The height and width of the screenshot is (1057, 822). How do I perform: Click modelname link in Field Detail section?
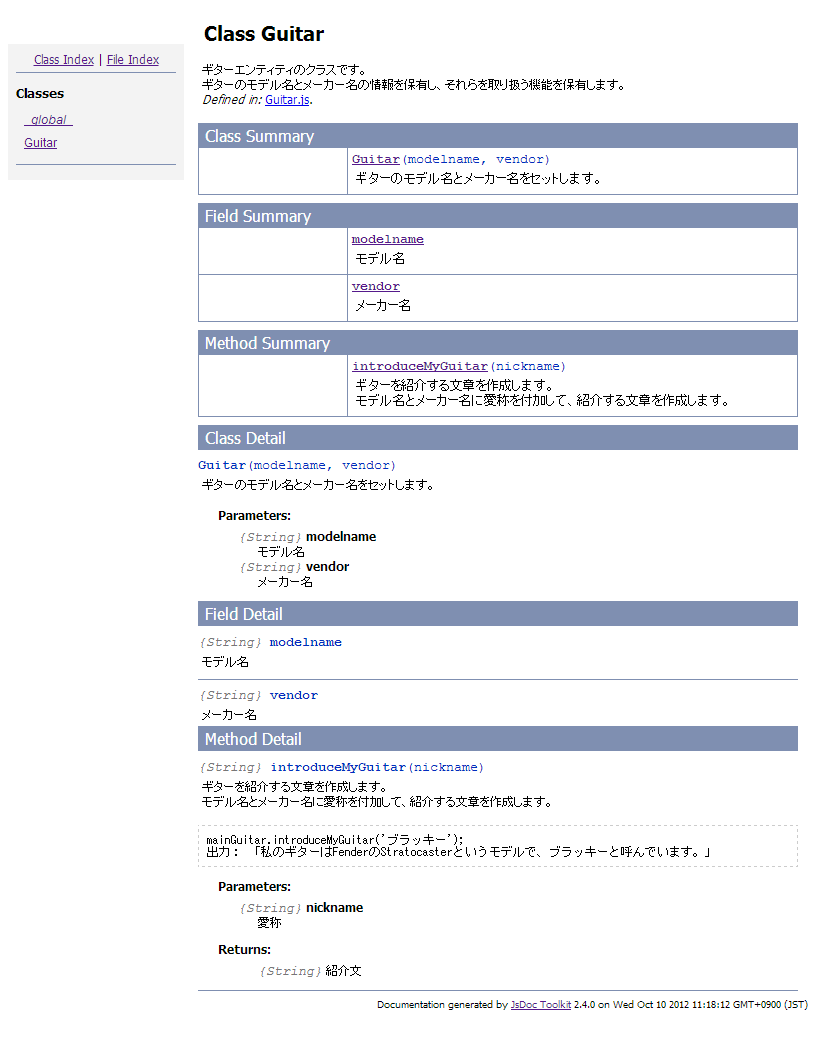point(305,642)
